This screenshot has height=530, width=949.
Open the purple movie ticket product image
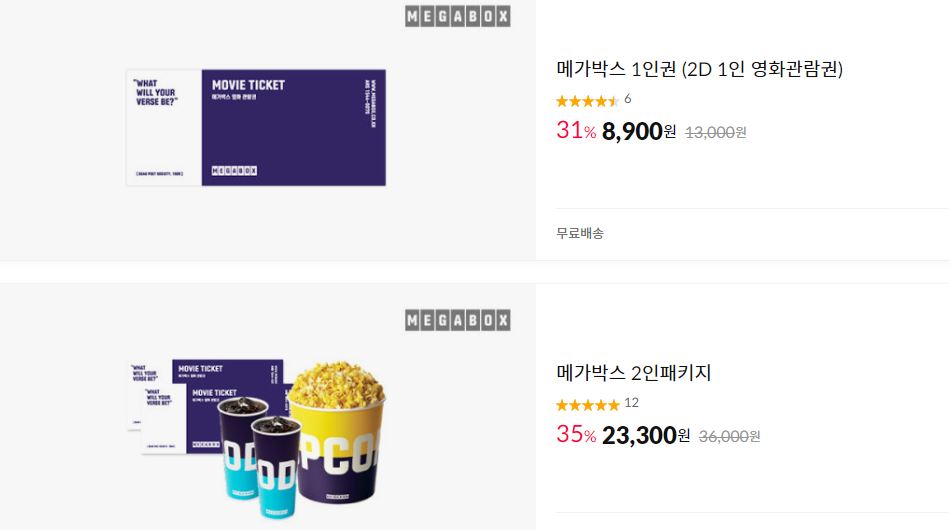point(256,128)
